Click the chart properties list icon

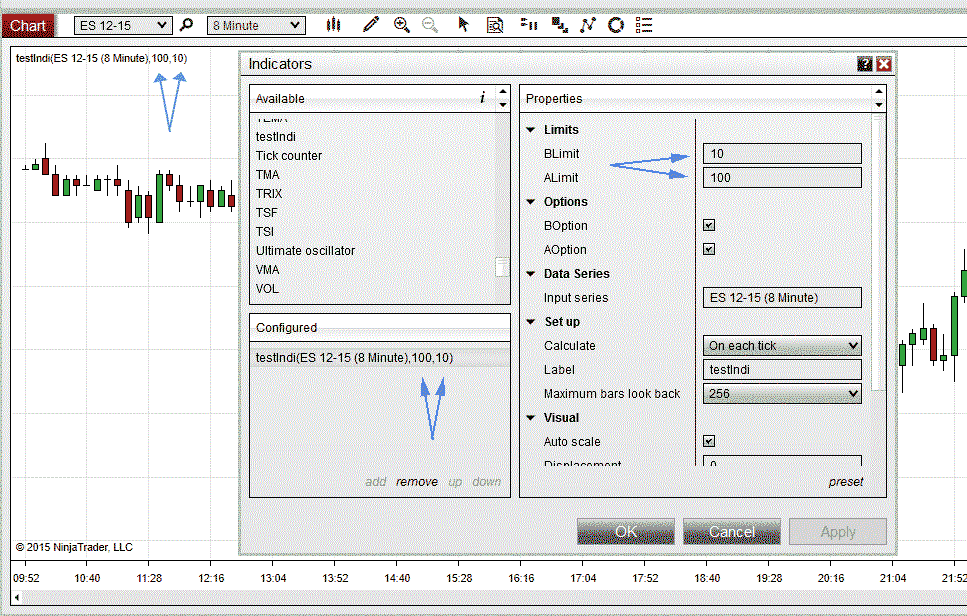[x=644, y=25]
